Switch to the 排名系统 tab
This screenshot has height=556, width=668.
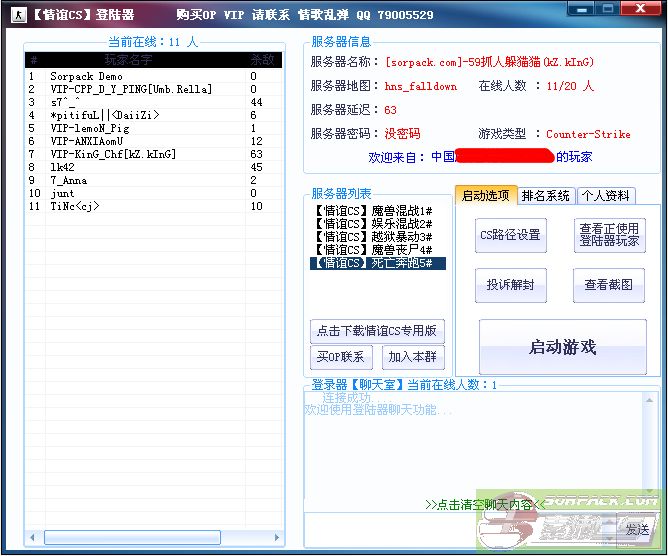(x=545, y=196)
